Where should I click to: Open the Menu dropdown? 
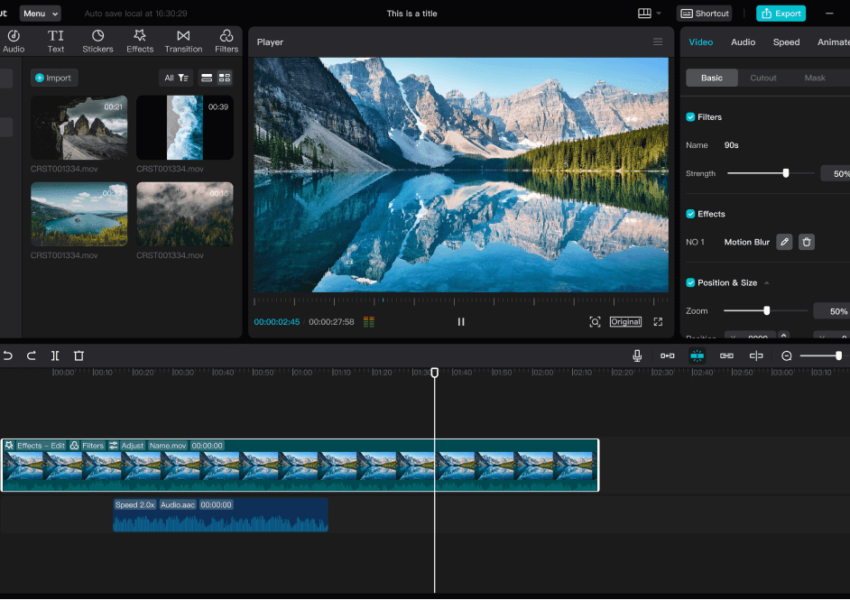pyautogui.click(x=40, y=14)
